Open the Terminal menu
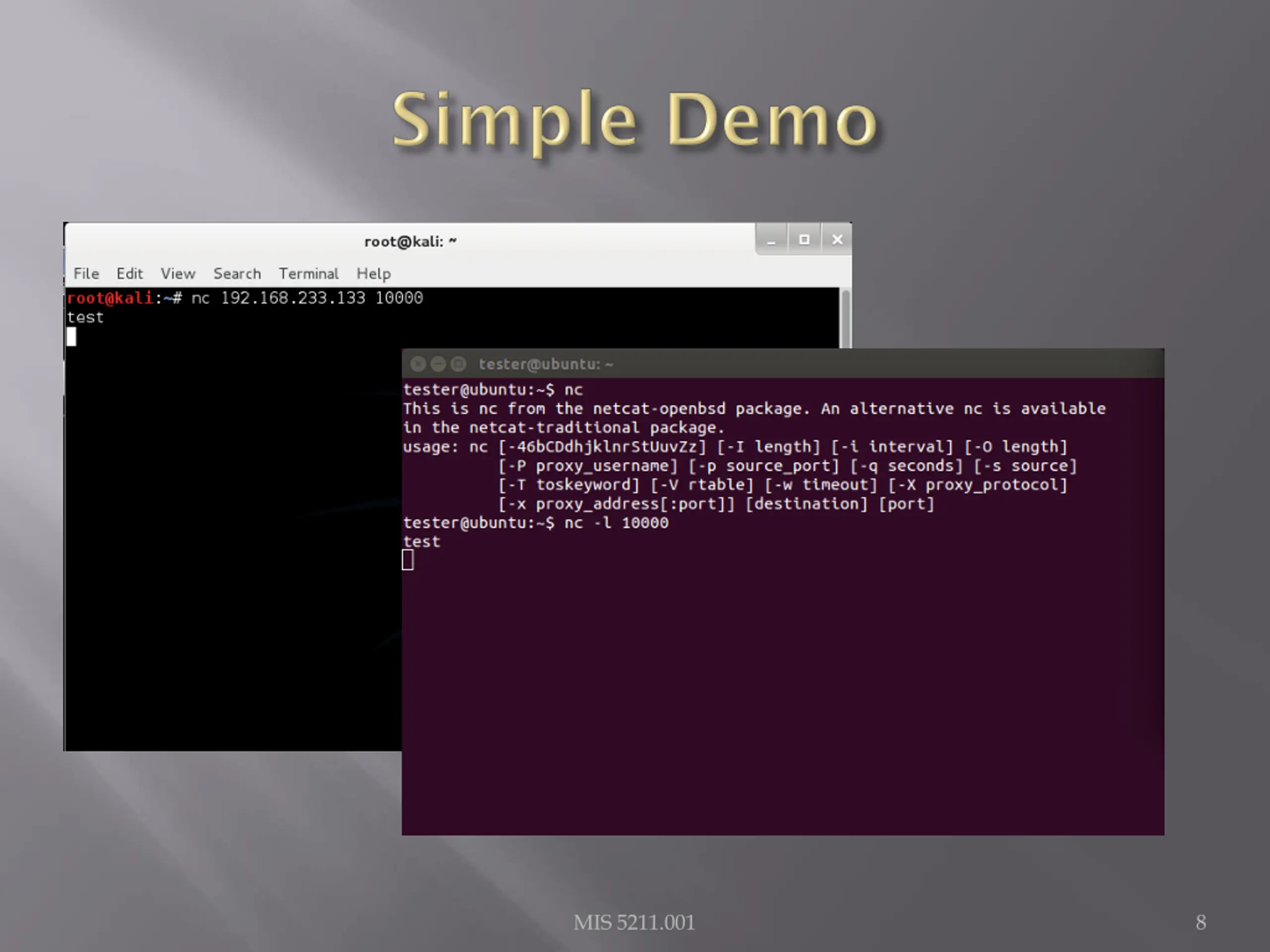Image resolution: width=1270 pixels, height=952 pixels. [309, 274]
